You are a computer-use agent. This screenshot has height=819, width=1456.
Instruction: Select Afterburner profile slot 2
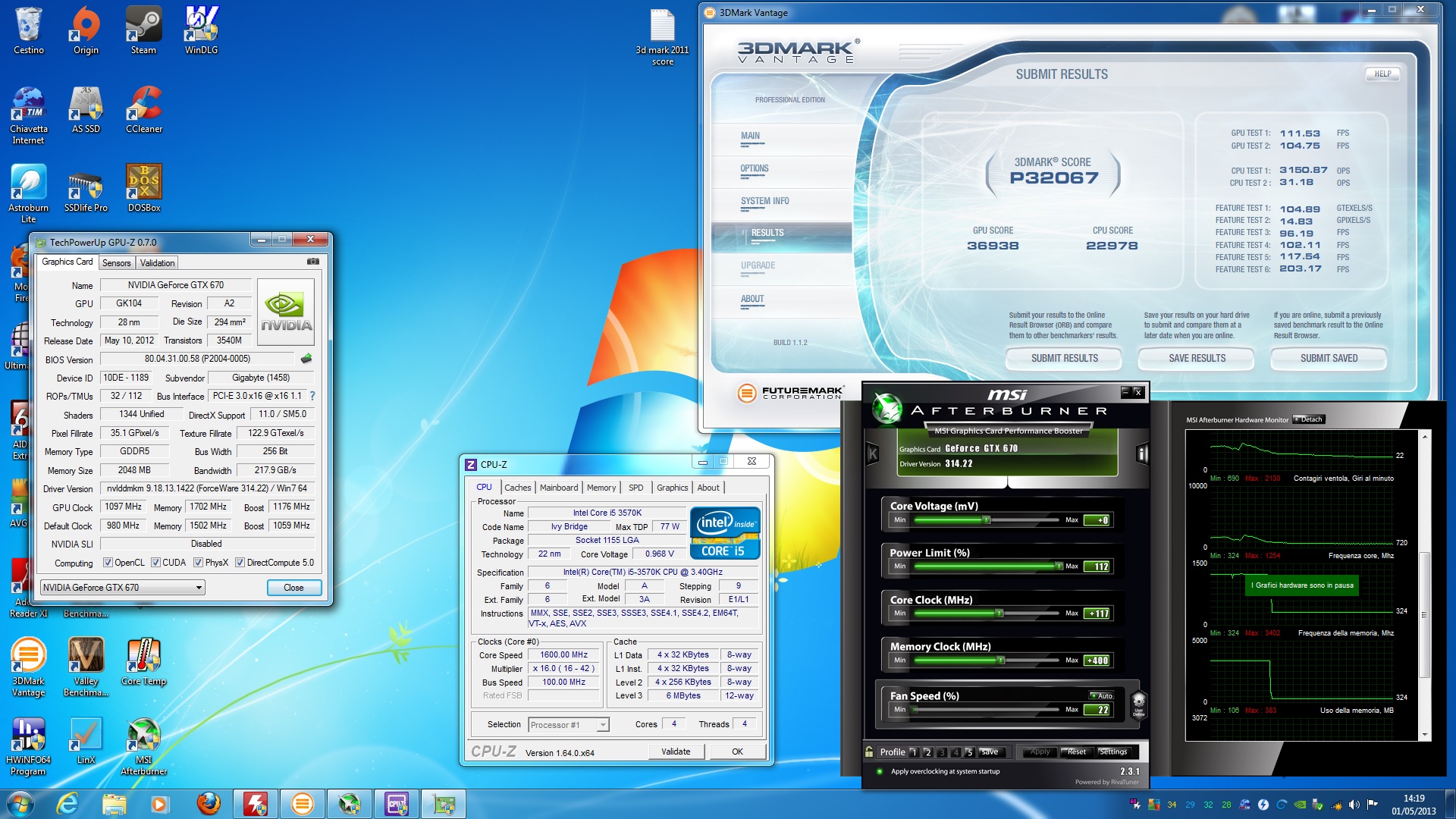927,752
